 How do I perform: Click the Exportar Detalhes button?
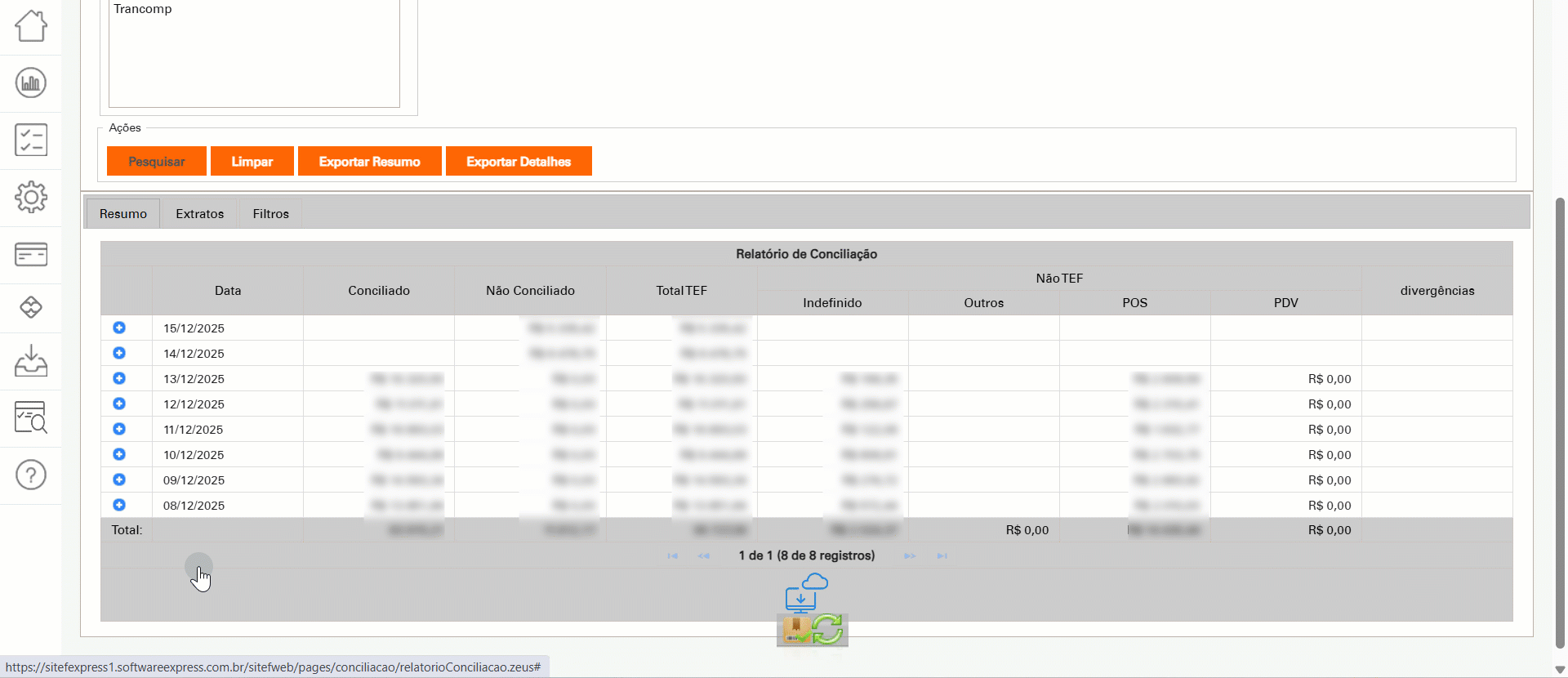click(x=519, y=161)
